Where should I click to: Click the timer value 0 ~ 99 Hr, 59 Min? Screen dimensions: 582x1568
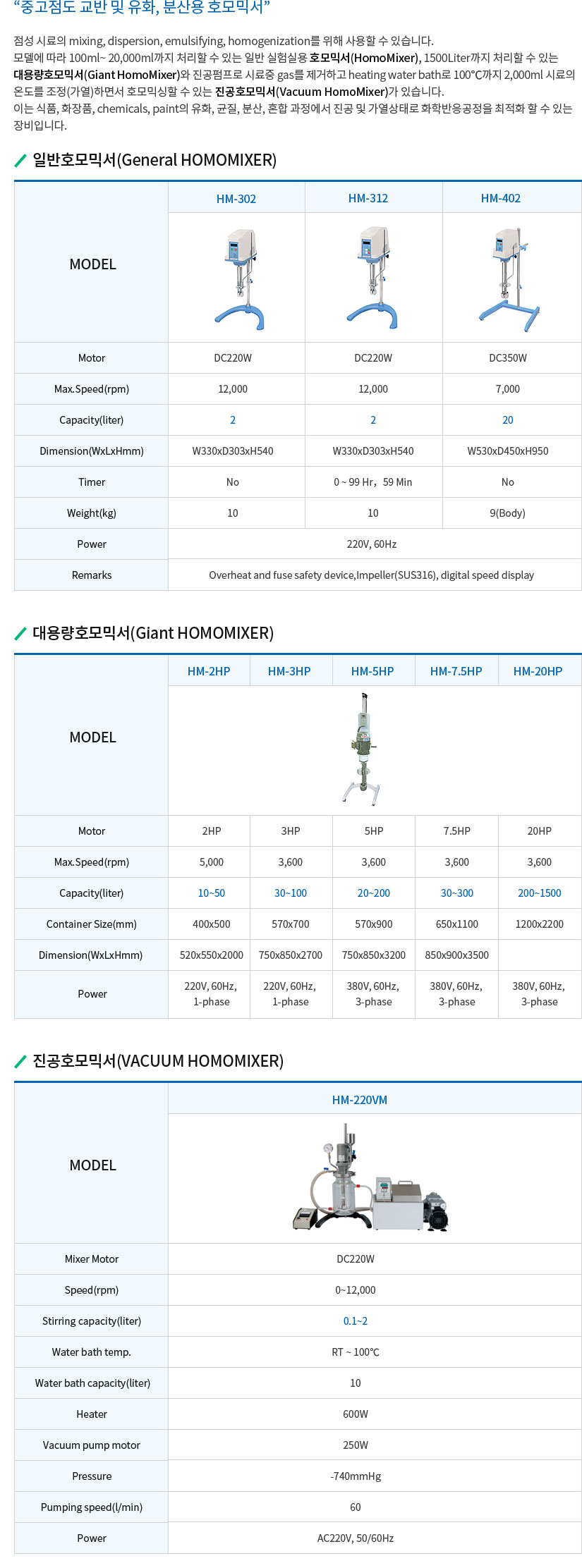373,482
